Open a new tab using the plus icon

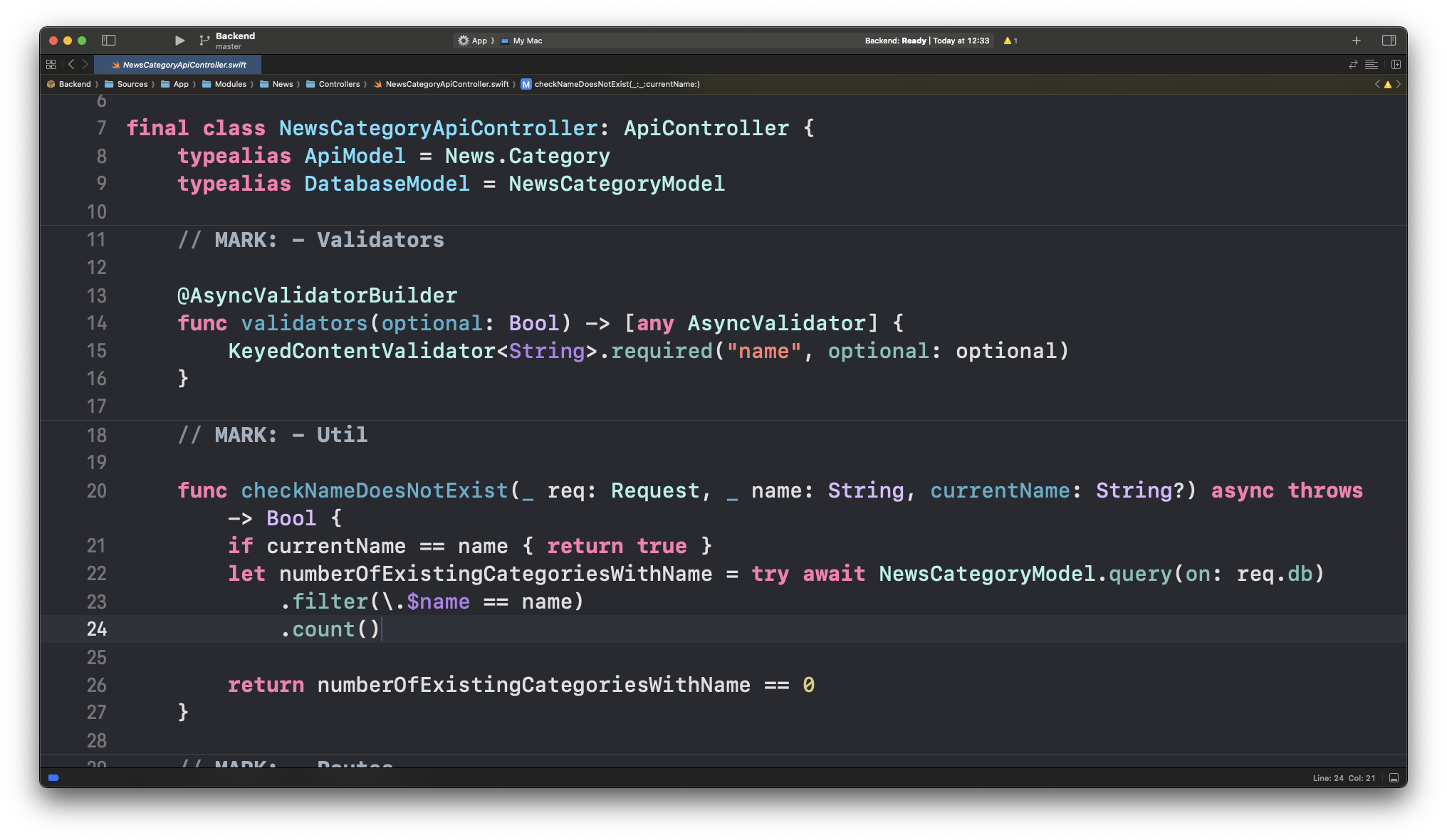[x=1357, y=41]
